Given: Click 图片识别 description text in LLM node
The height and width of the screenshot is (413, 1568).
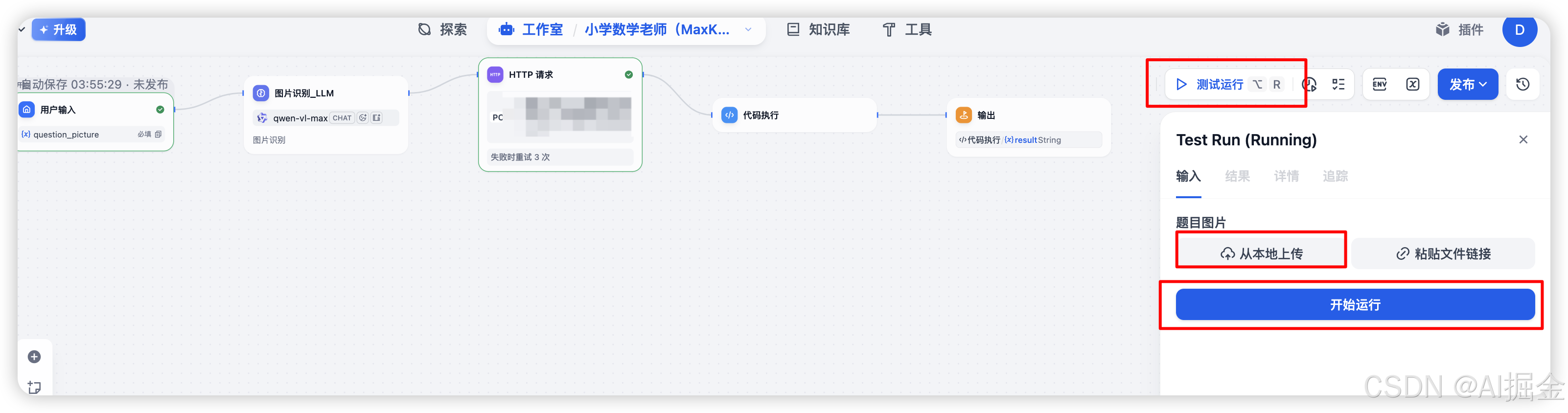Looking at the screenshot, I should point(269,140).
